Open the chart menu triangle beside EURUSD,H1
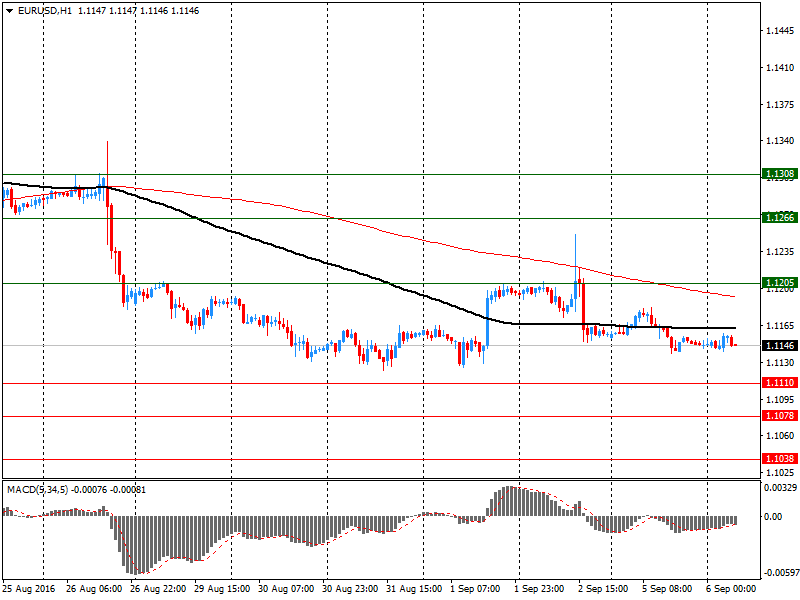The width and height of the screenshot is (800, 600). [x=9, y=11]
